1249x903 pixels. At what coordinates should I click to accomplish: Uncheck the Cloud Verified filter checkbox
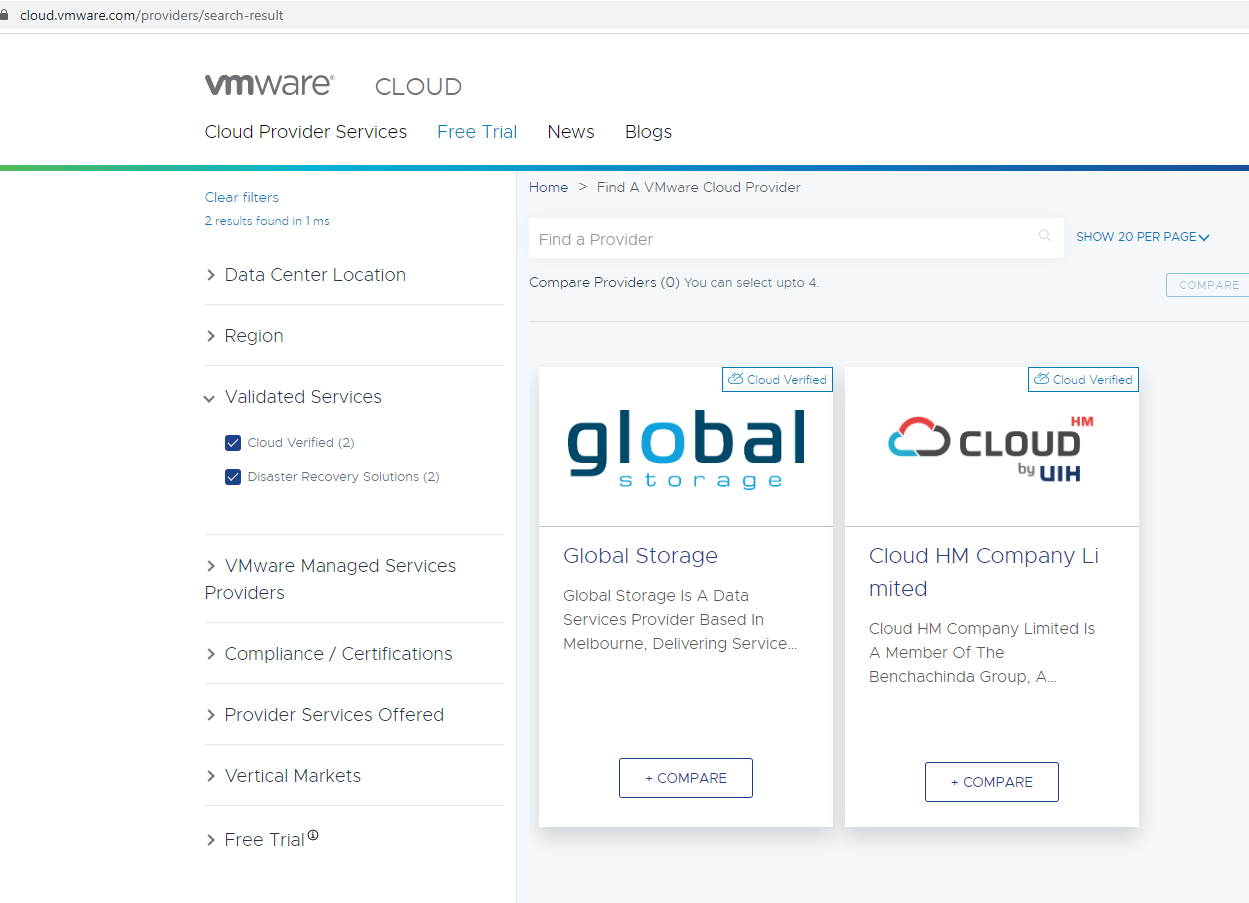(x=233, y=443)
